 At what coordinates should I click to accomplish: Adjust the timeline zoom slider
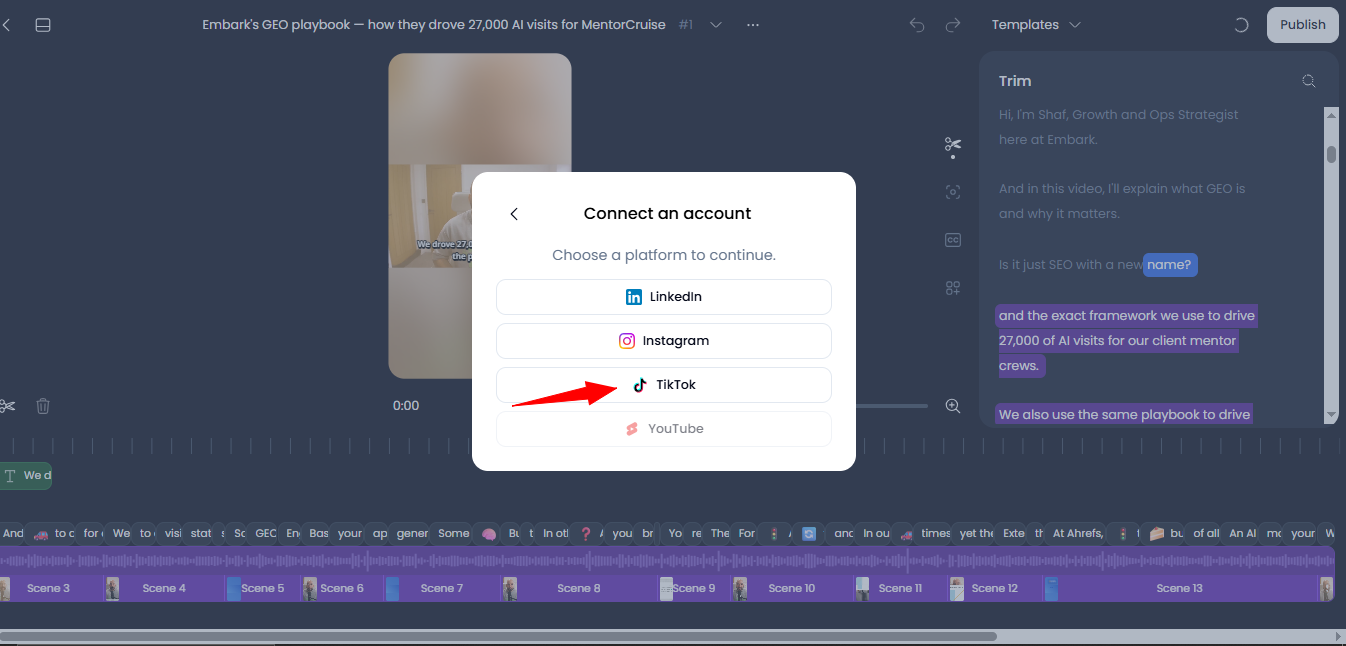pos(892,406)
